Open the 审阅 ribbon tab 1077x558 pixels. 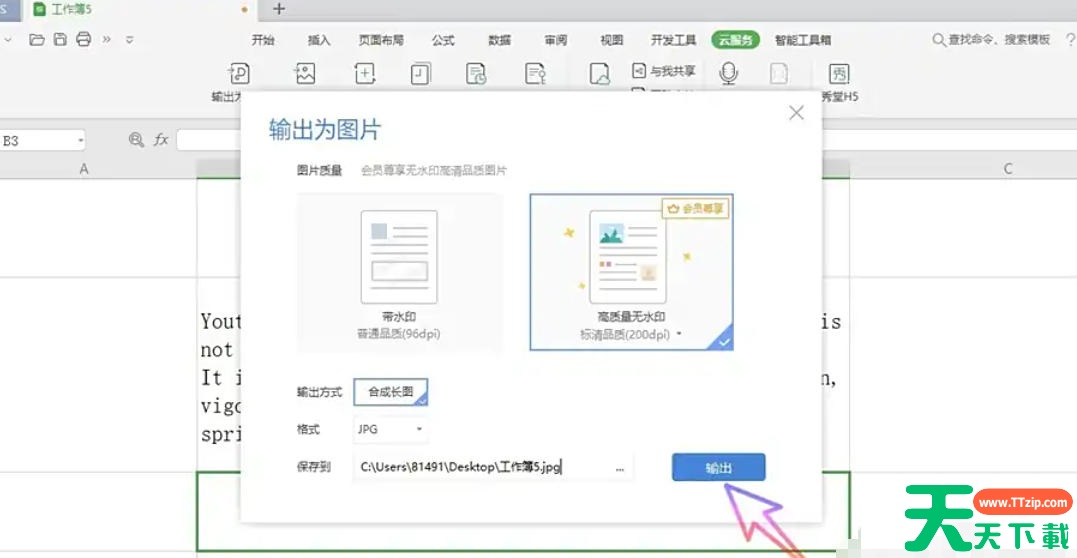pyautogui.click(x=556, y=41)
